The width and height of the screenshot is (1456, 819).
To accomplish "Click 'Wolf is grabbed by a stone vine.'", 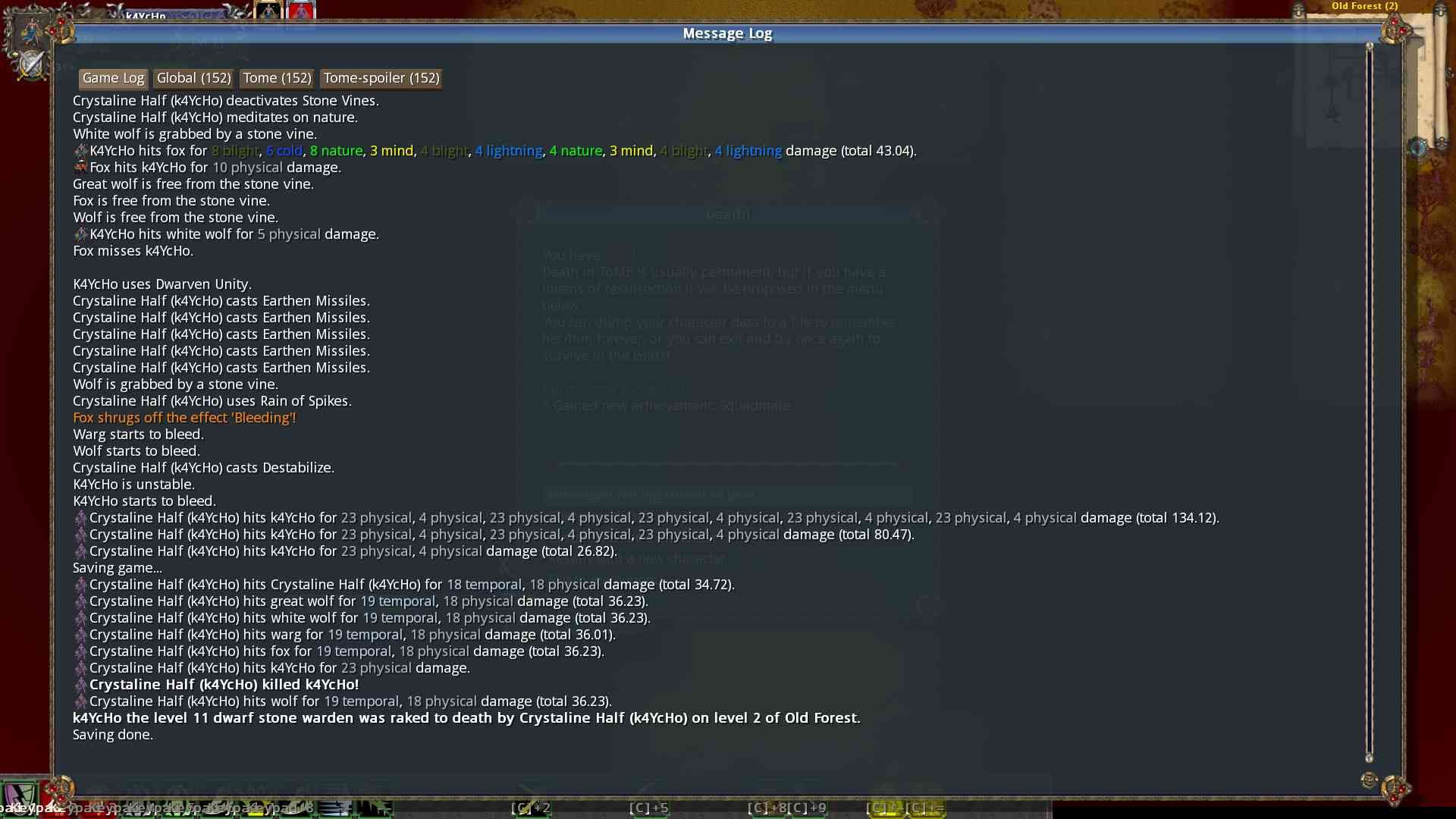I will coord(176,384).
